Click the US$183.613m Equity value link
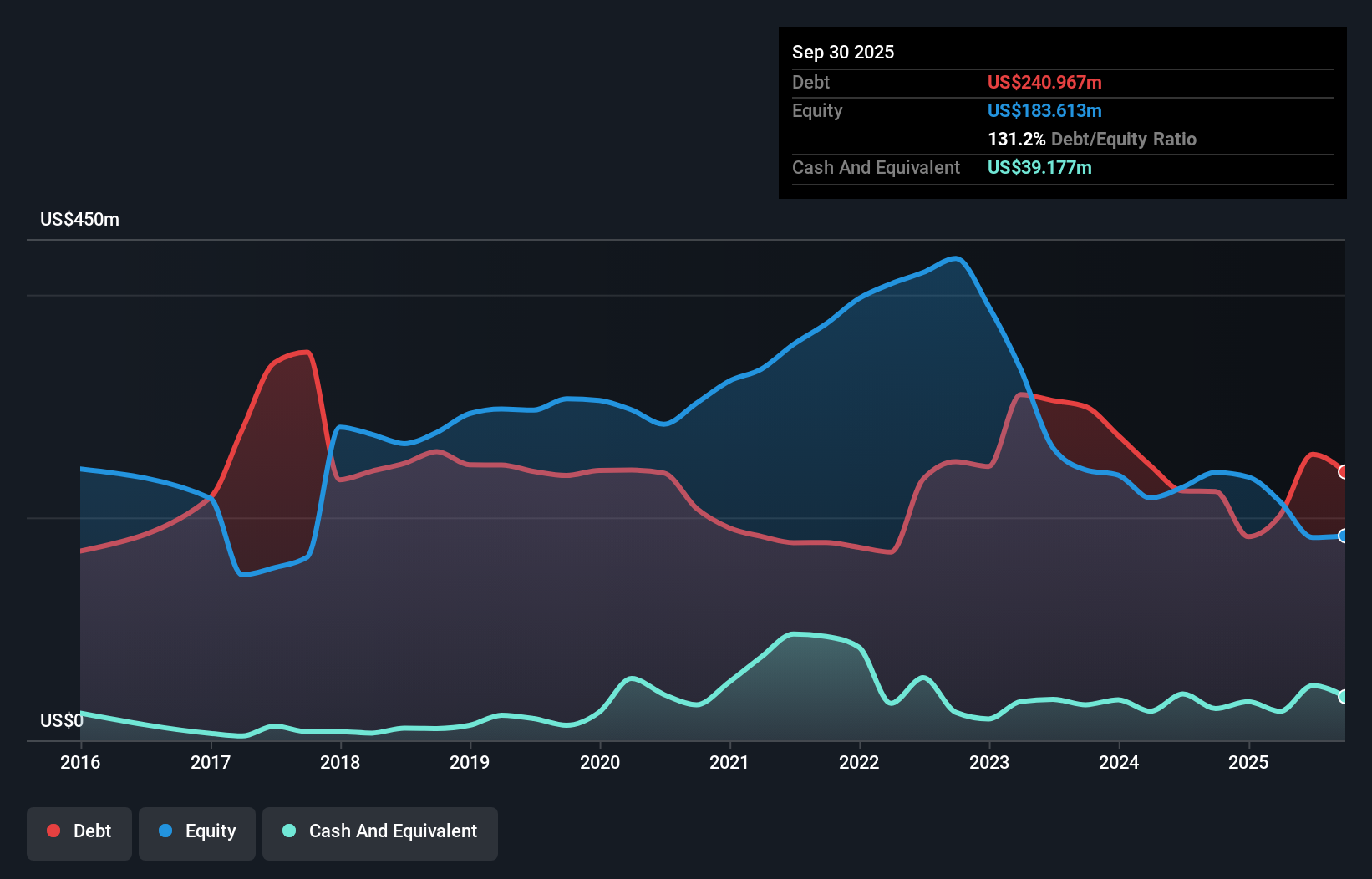This screenshot has width=1372, height=879. coord(1044,110)
